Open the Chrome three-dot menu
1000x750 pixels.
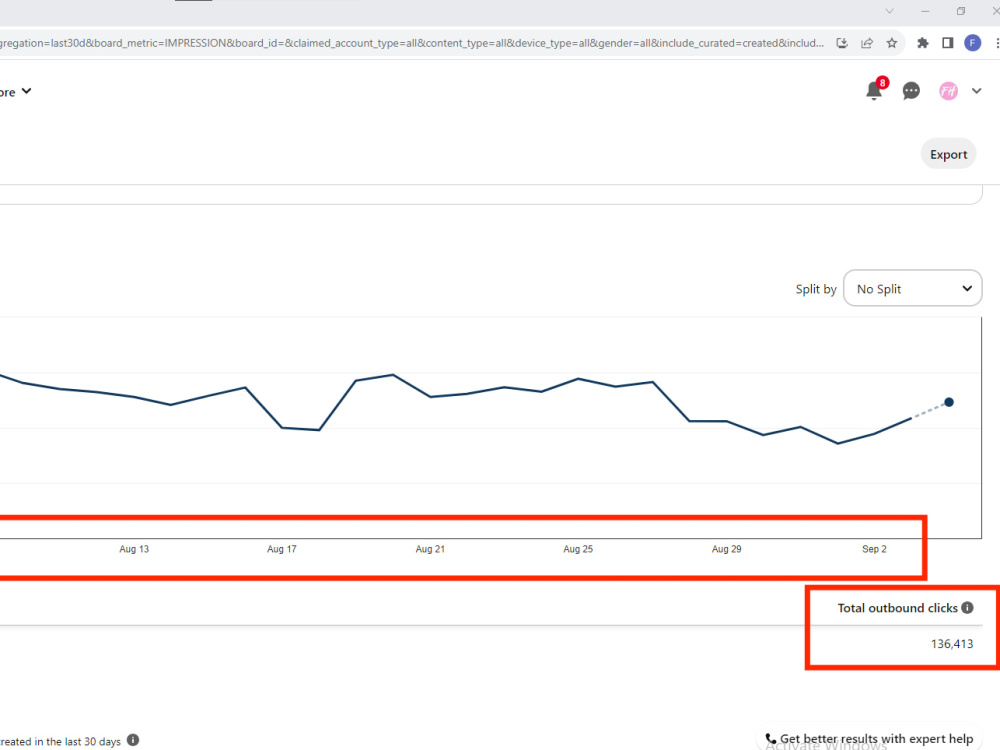pos(996,43)
